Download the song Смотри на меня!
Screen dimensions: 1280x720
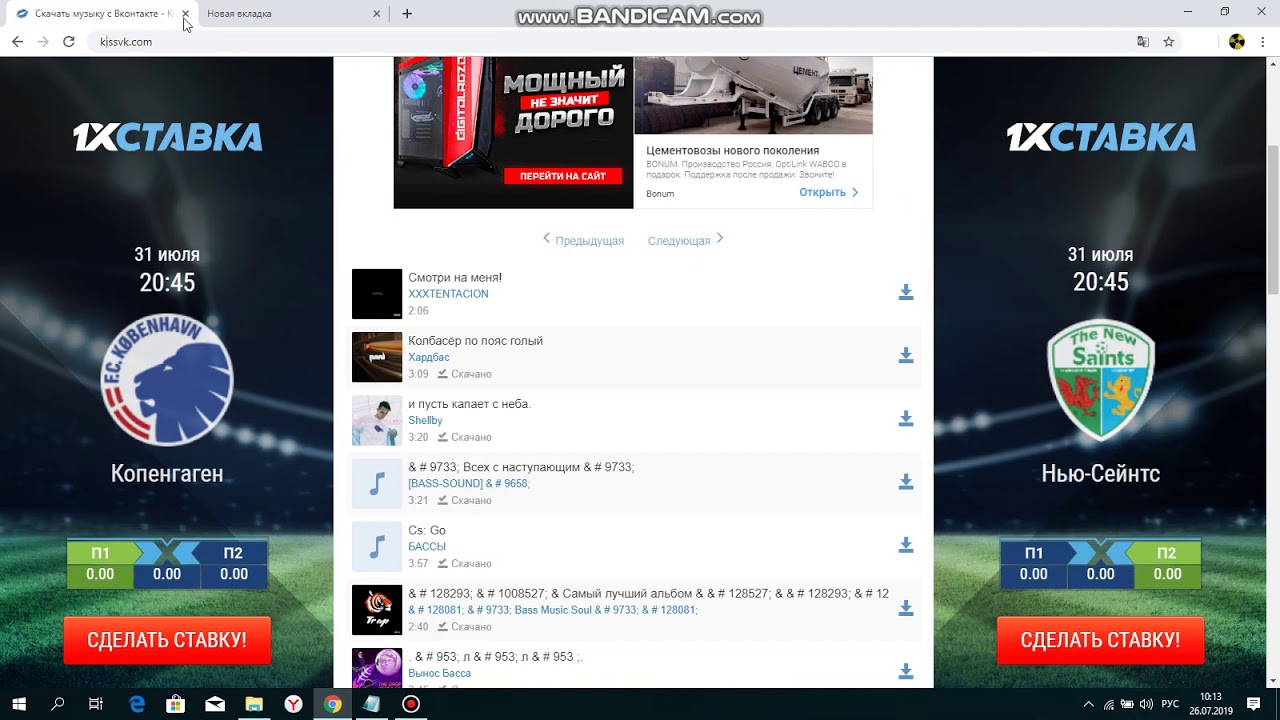click(906, 292)
